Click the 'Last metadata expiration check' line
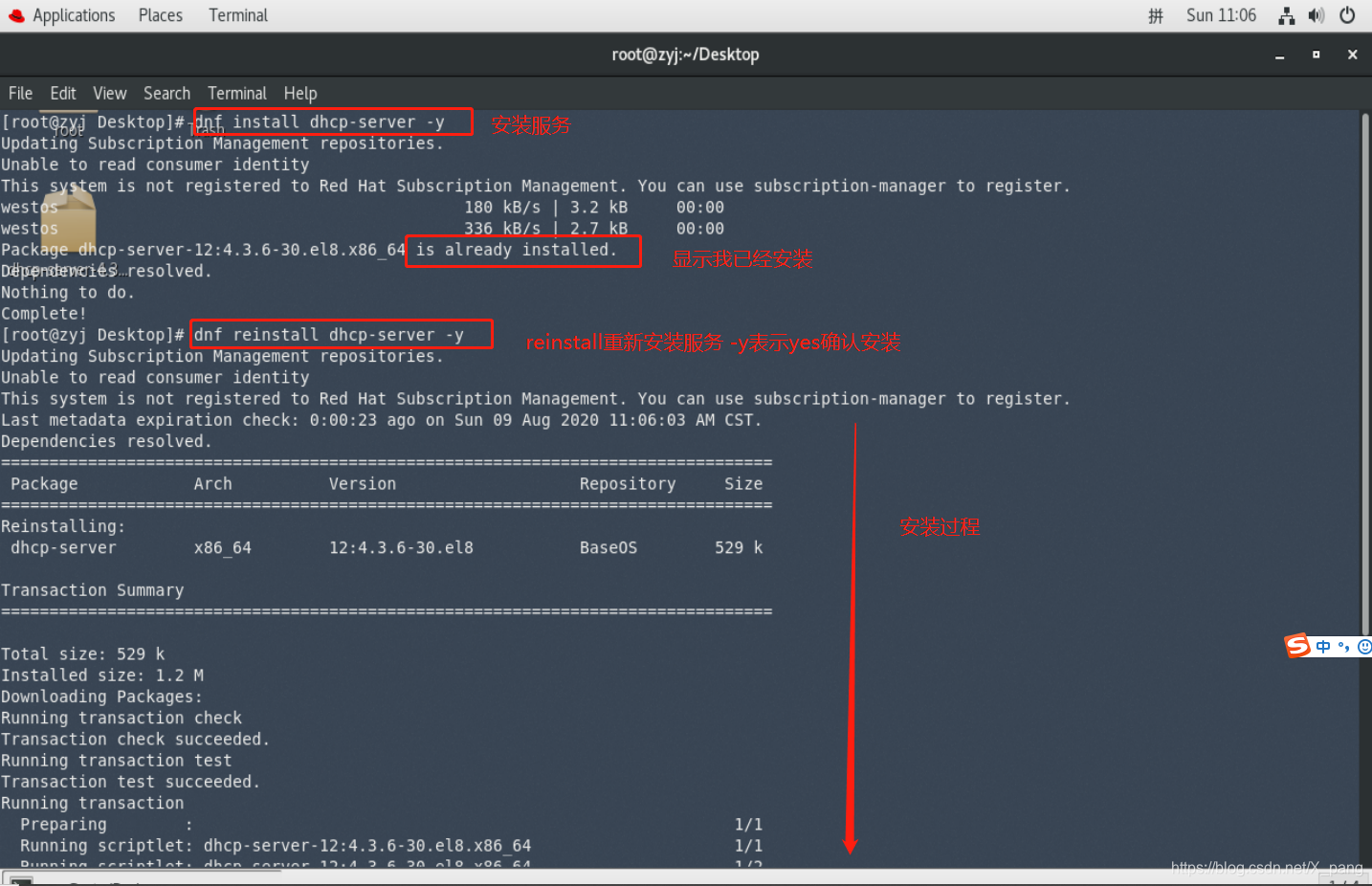The width and height of the screenshot is (1372, 886). pyautogui.click(x=381, y=419)
